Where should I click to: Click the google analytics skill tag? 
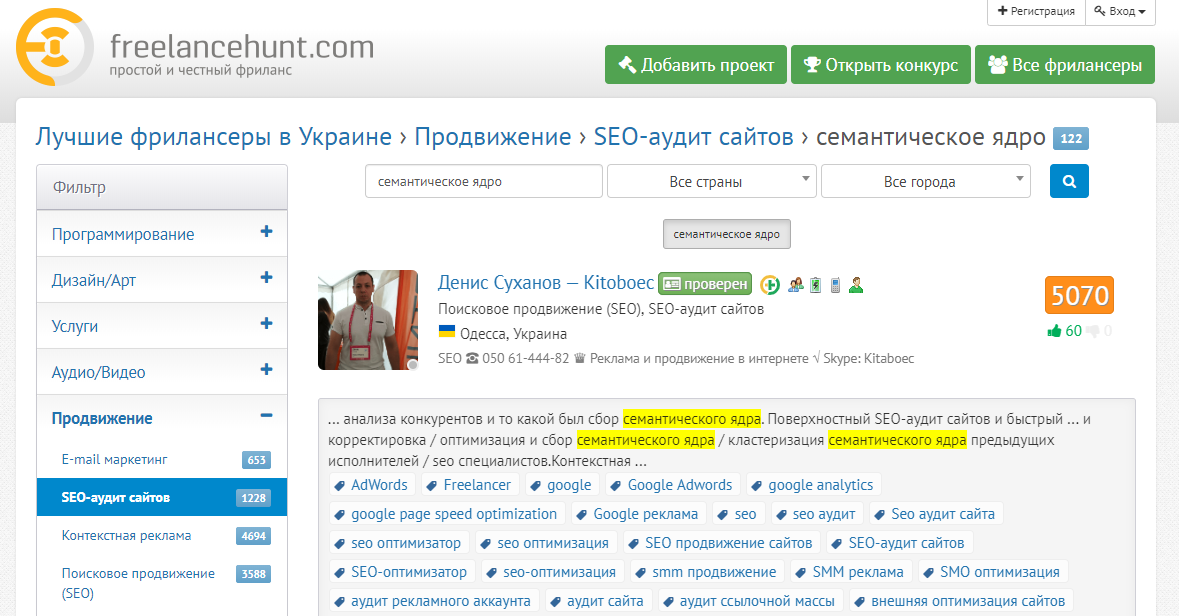tap(813, 485)
